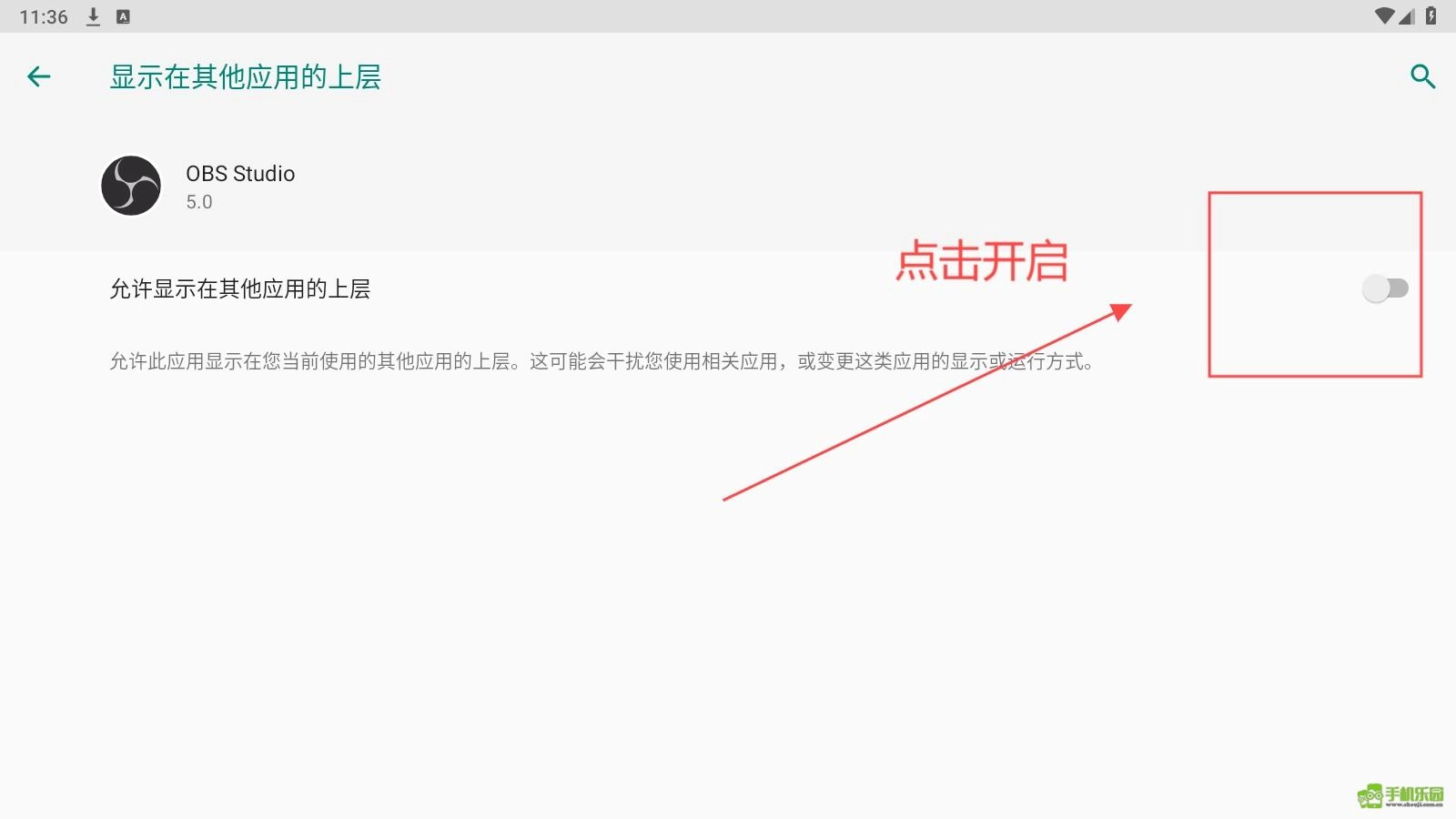1456x819 pixels.
Task: Click the Wi-Fi signal icon
Action: pyautogui.click(x=1384, y=15)
